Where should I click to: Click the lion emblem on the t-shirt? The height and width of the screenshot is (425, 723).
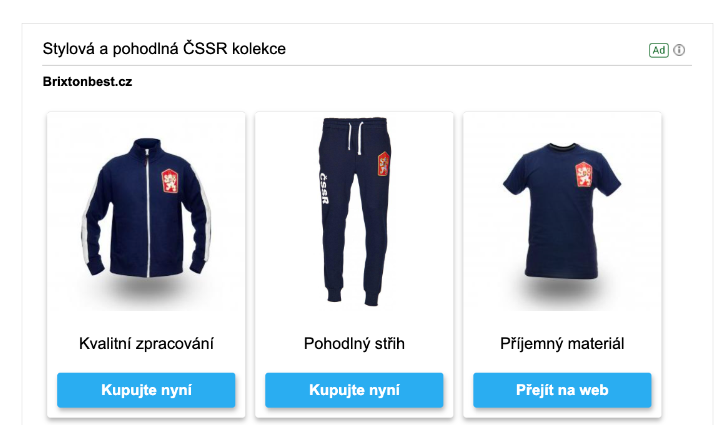click(x=583, y=174)
